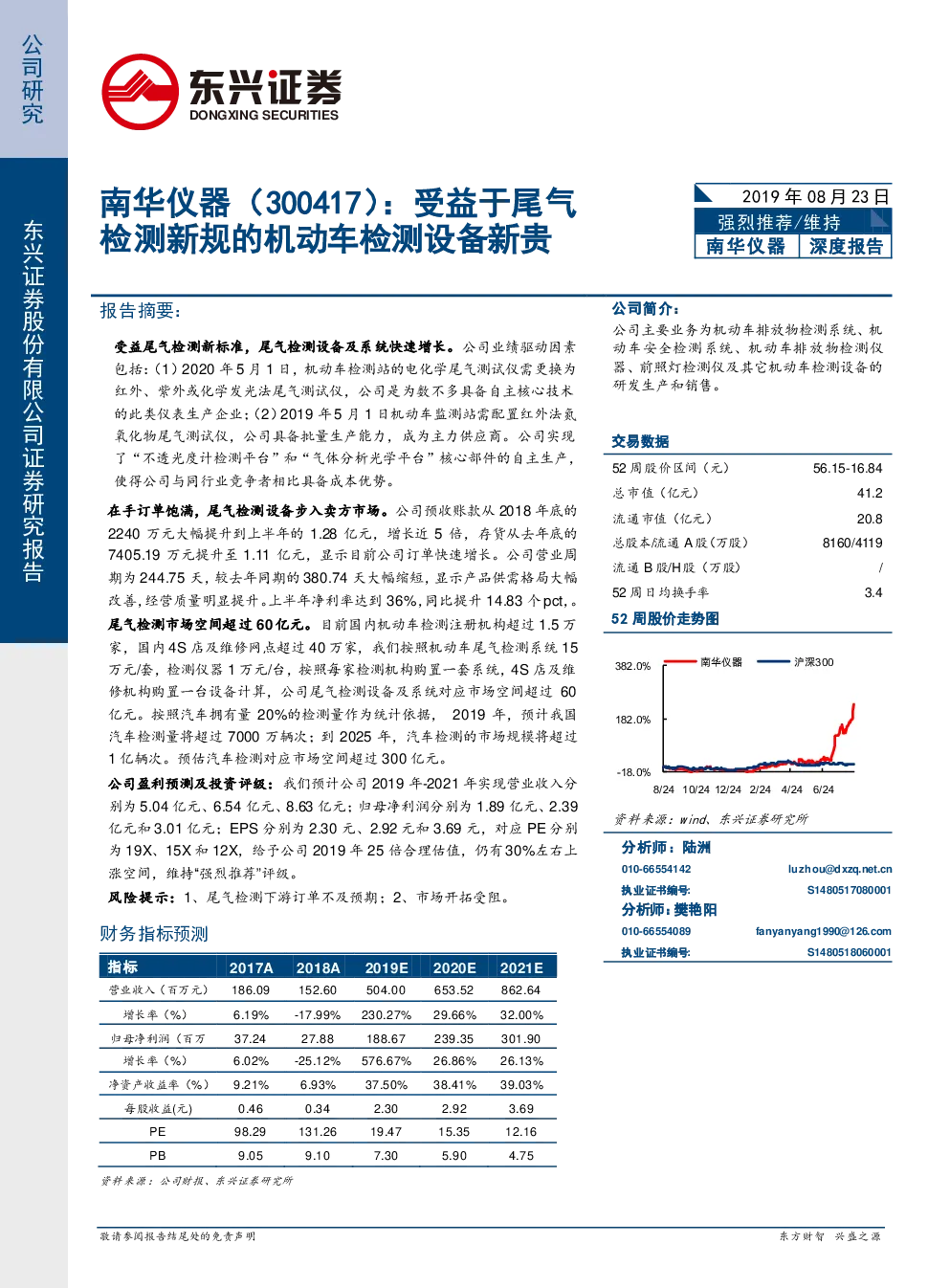Click the PE row label
The image size is (950, 1288).
pos(158,1132)
